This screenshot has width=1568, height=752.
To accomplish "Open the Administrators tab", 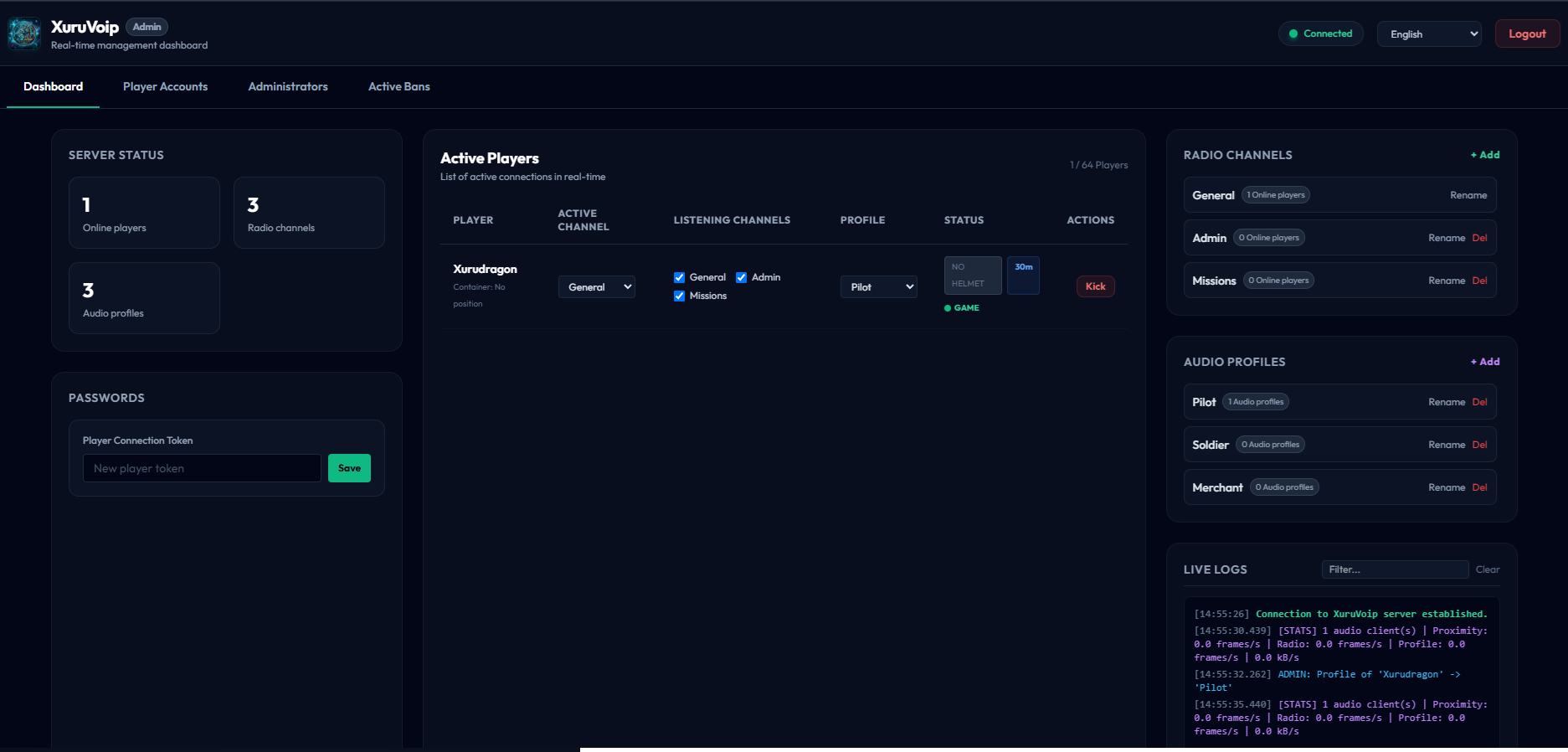I will pyautogui.click(x=288, y=87).
